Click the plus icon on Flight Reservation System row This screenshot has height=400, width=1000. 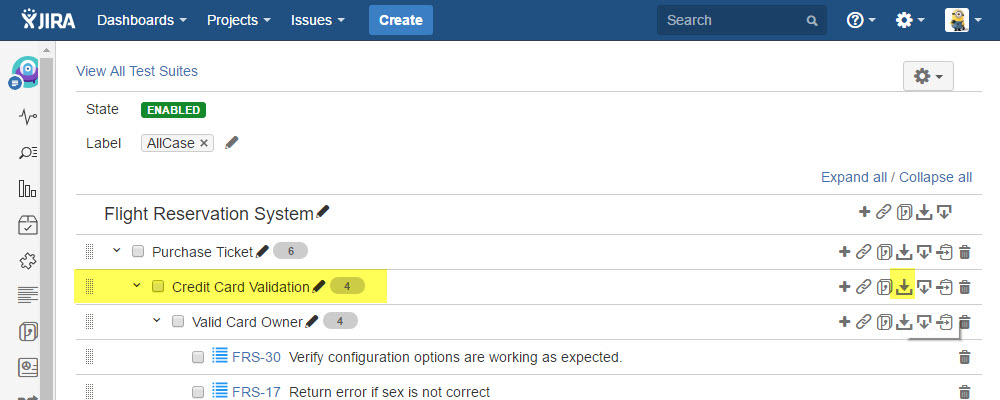pyautogui.click(x=864, y=211)
